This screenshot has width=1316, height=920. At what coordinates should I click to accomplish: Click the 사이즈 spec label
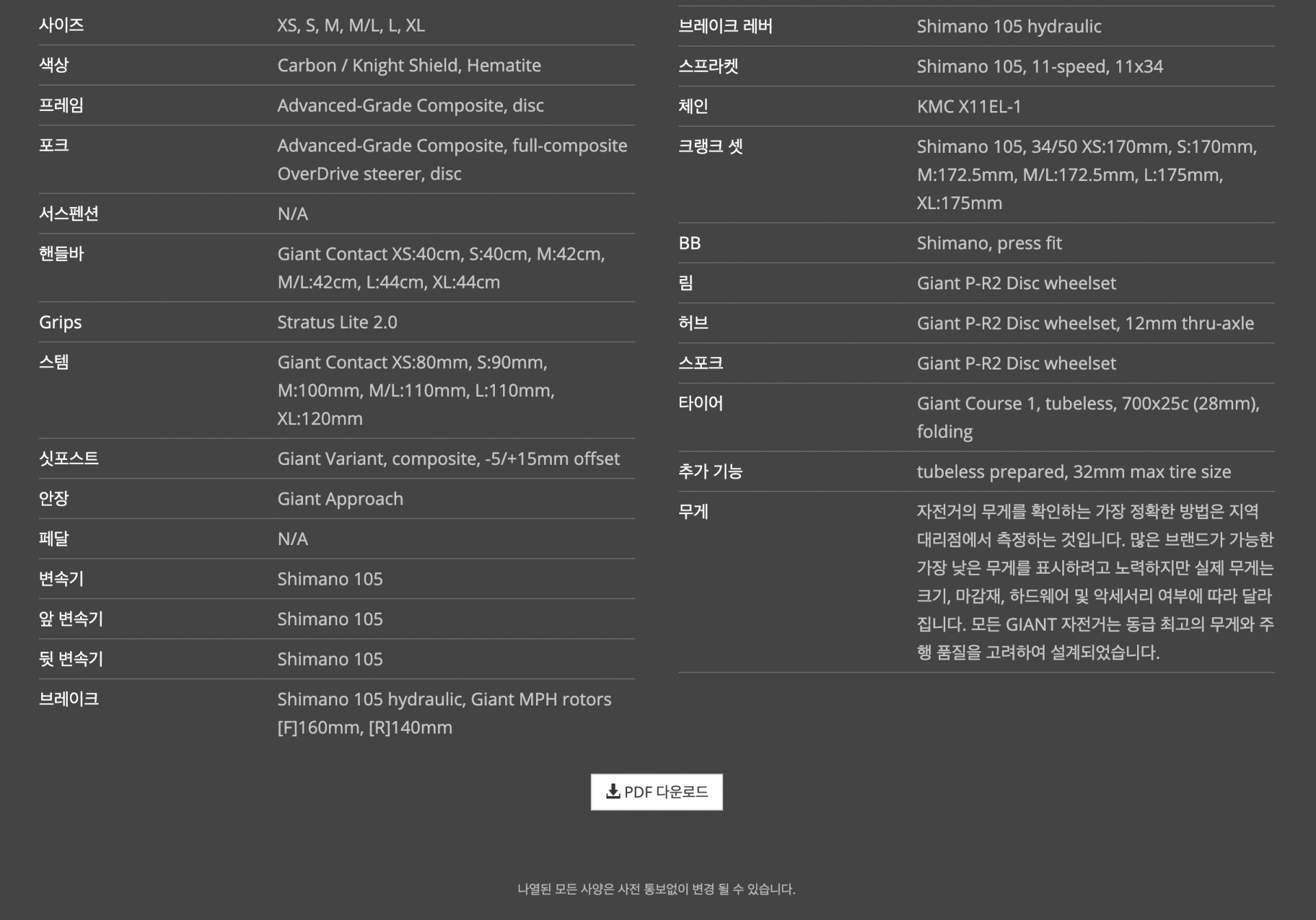(61, 25)
